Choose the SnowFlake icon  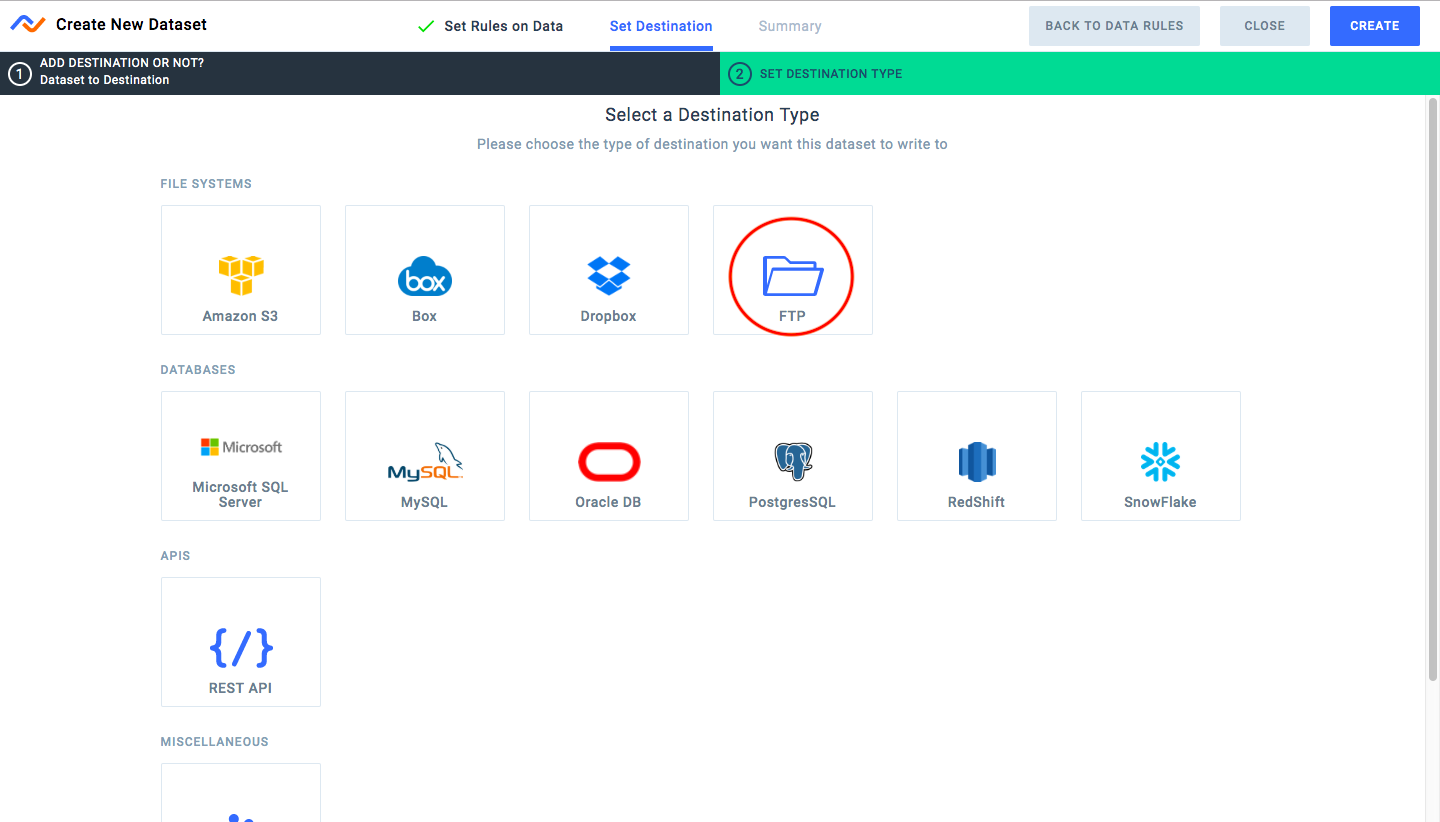[x=1161, y=461]
